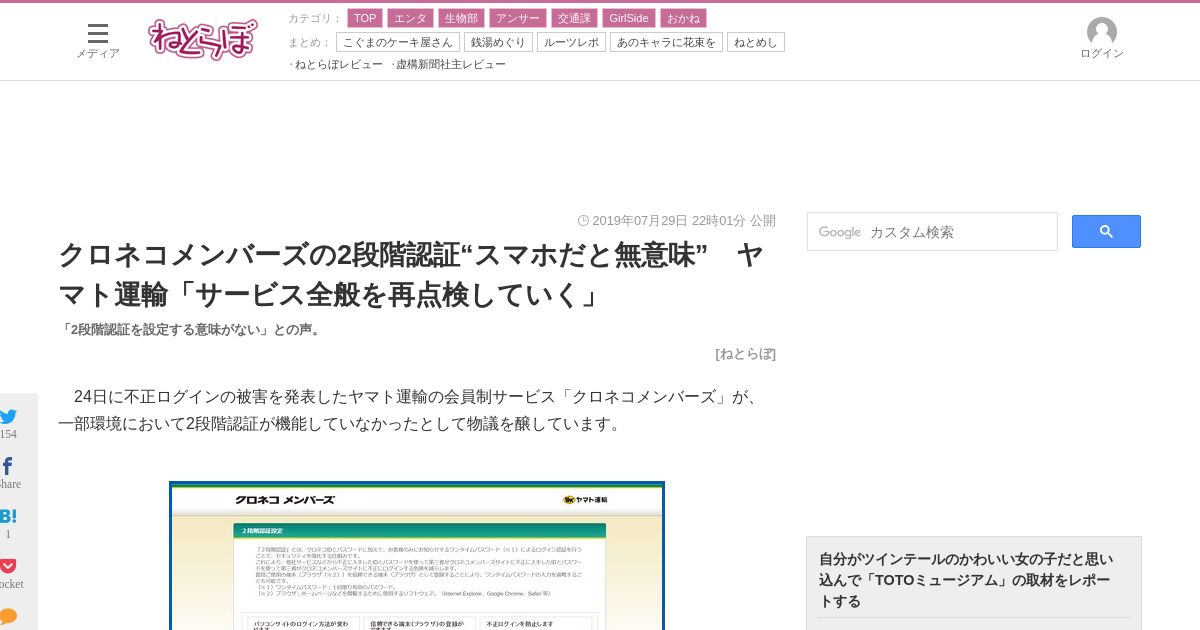Screen dimensions: 1200x630
Task: Click the subtitle 「2段階認証を設定する意味がない」との声。
Action: 191,330
